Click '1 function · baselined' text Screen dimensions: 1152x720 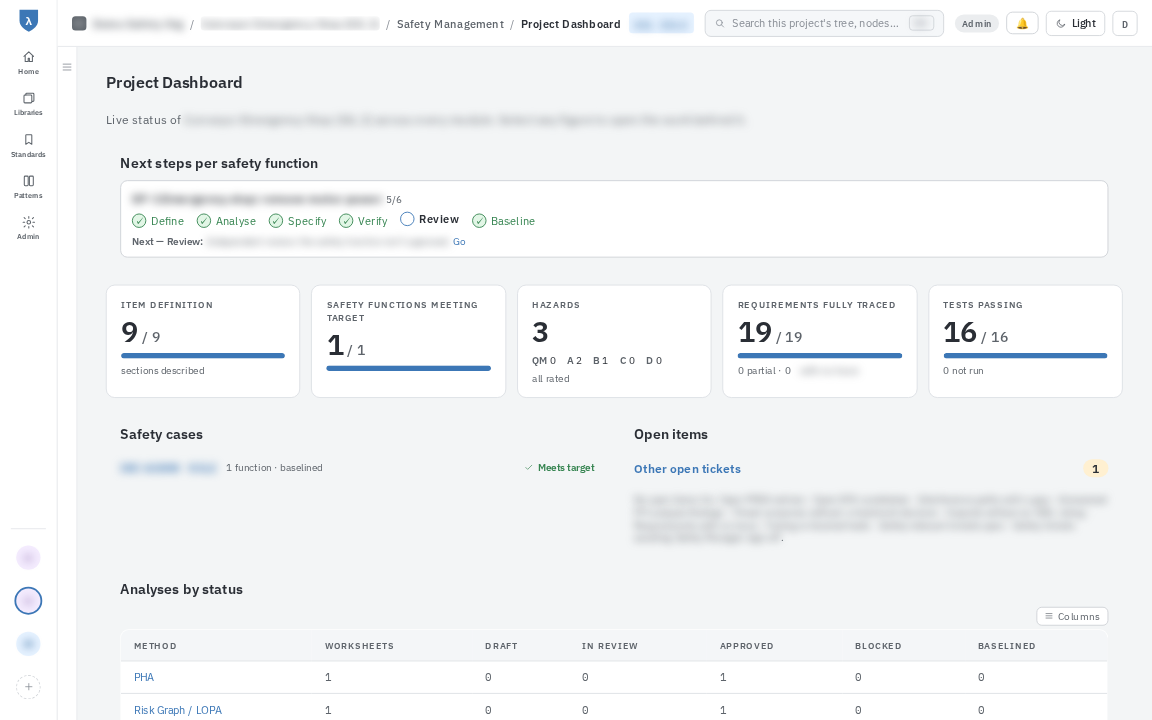point(274,468)
